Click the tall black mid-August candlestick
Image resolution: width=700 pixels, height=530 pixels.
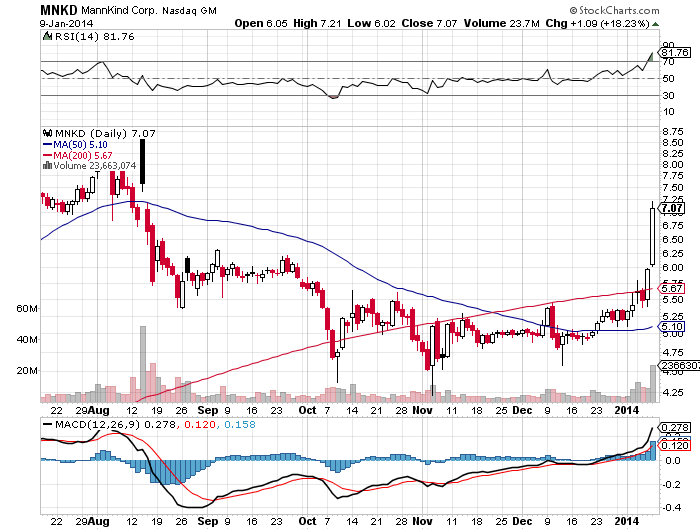tap(142, 161)
